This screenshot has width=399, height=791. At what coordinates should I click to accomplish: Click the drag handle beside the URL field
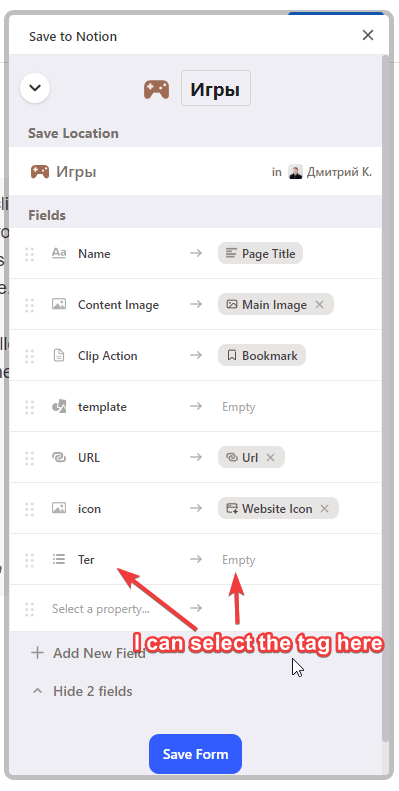30,458
